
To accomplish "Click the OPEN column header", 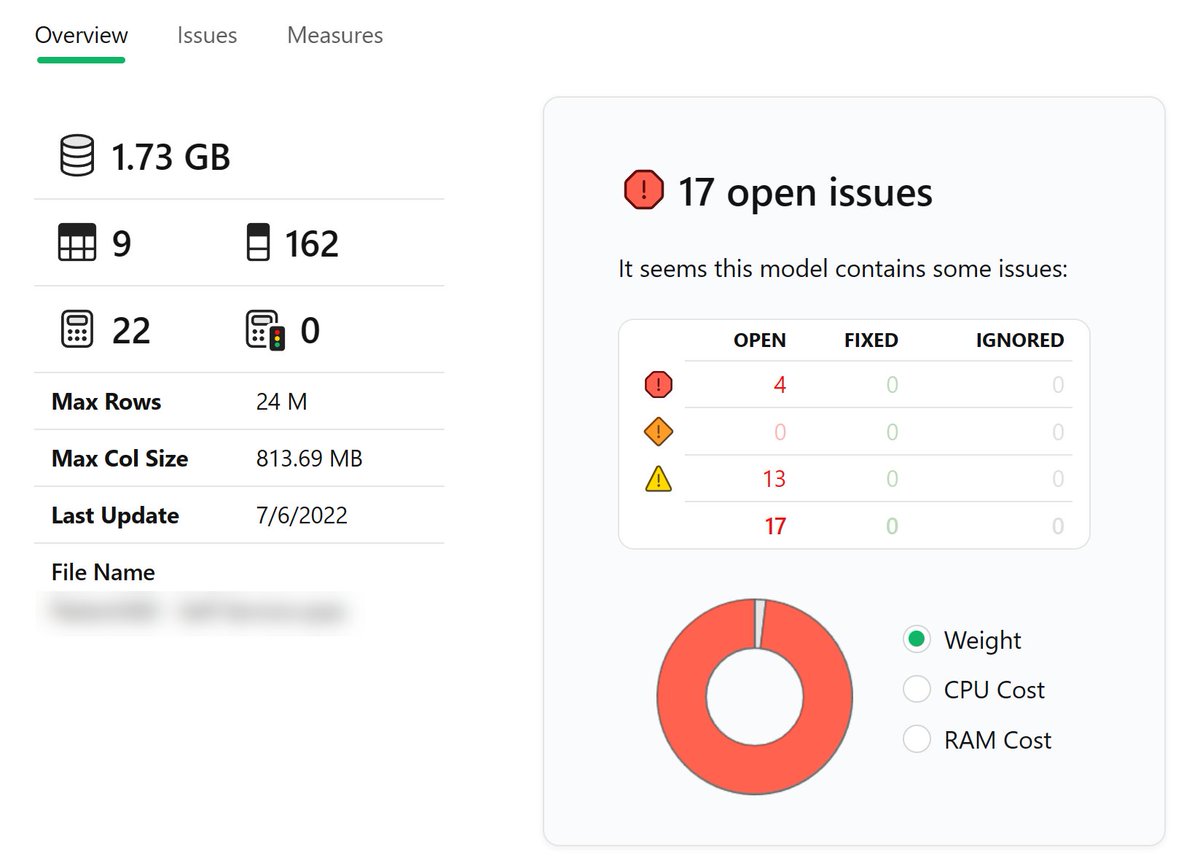I will coord(760,340).
